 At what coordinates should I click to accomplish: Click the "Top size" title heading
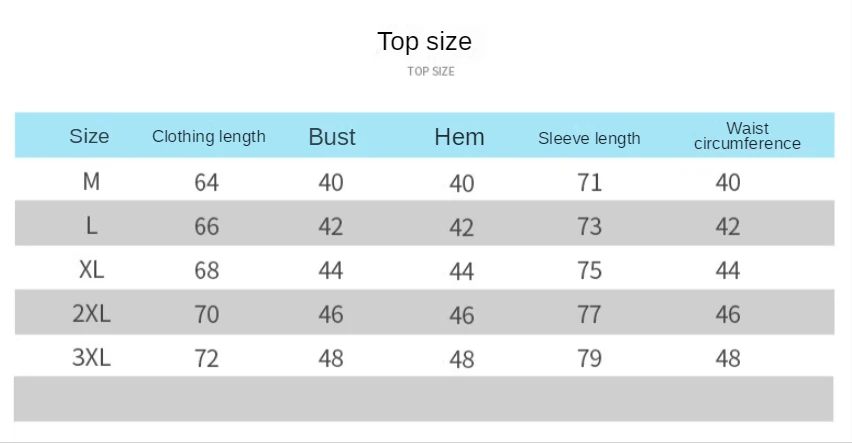424,42
